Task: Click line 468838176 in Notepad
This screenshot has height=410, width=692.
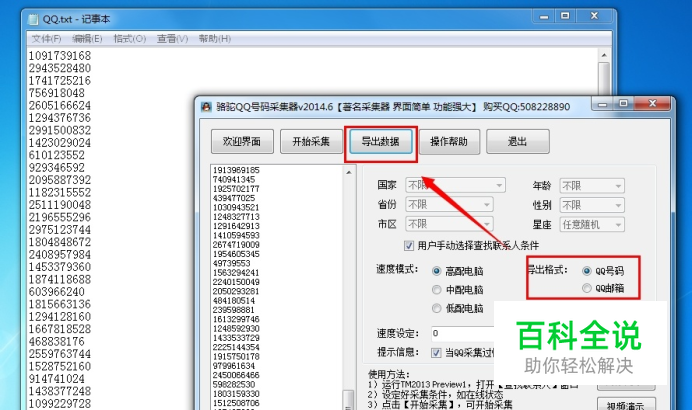Action: tap(56, 342)
